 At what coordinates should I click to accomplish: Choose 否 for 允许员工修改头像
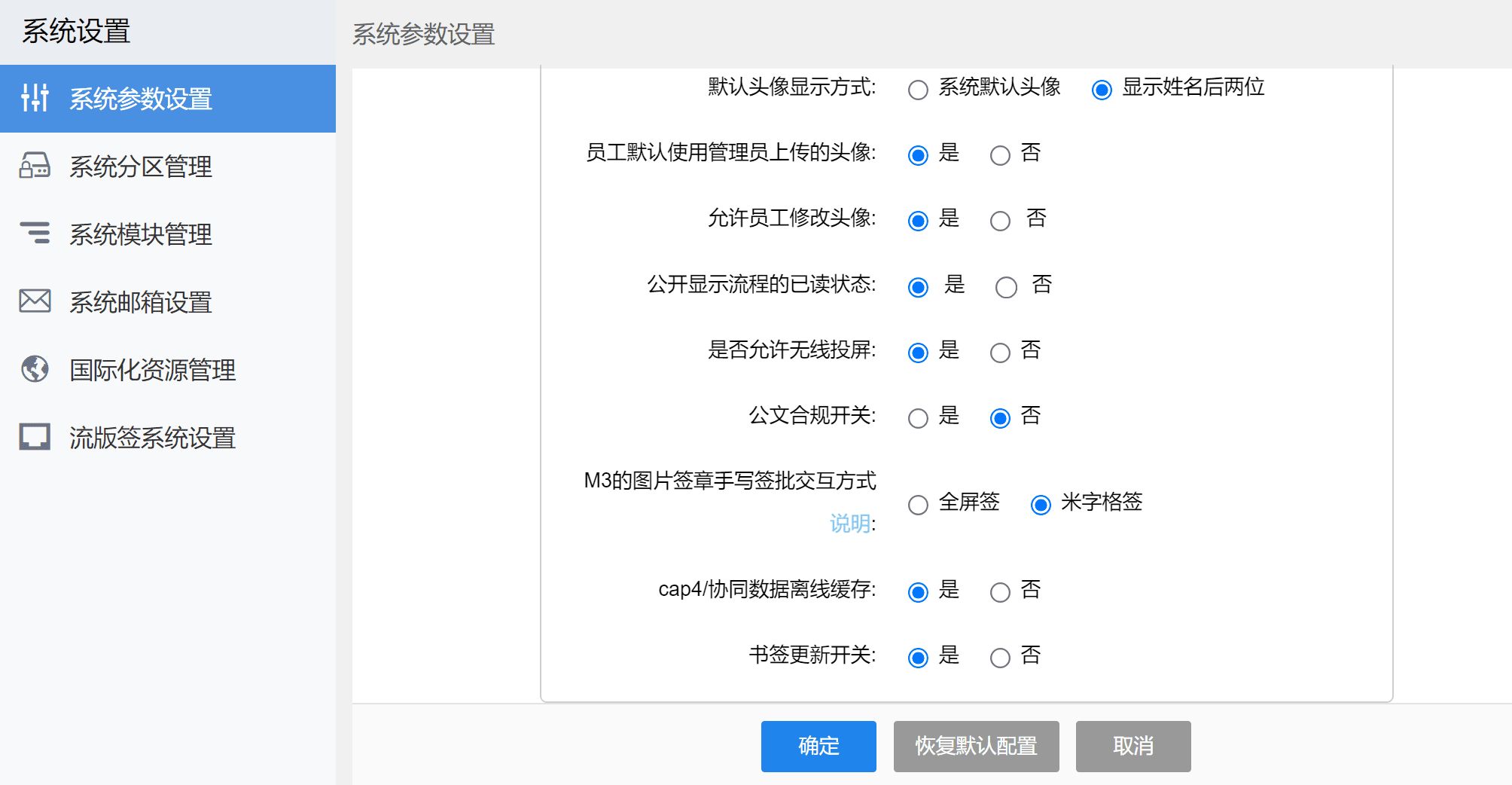click(1000, 221)
